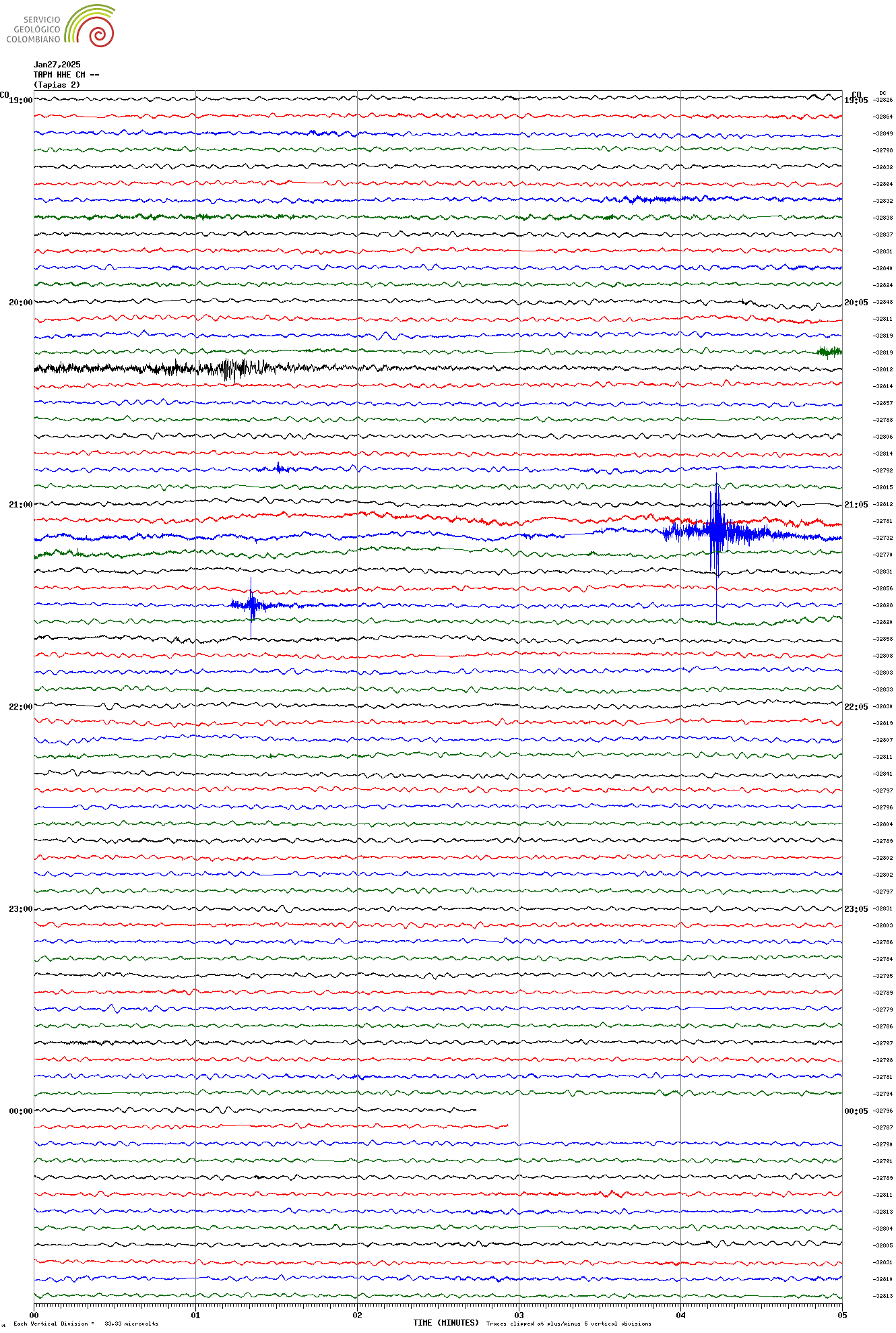Click the 21:00 left time label

20,505
